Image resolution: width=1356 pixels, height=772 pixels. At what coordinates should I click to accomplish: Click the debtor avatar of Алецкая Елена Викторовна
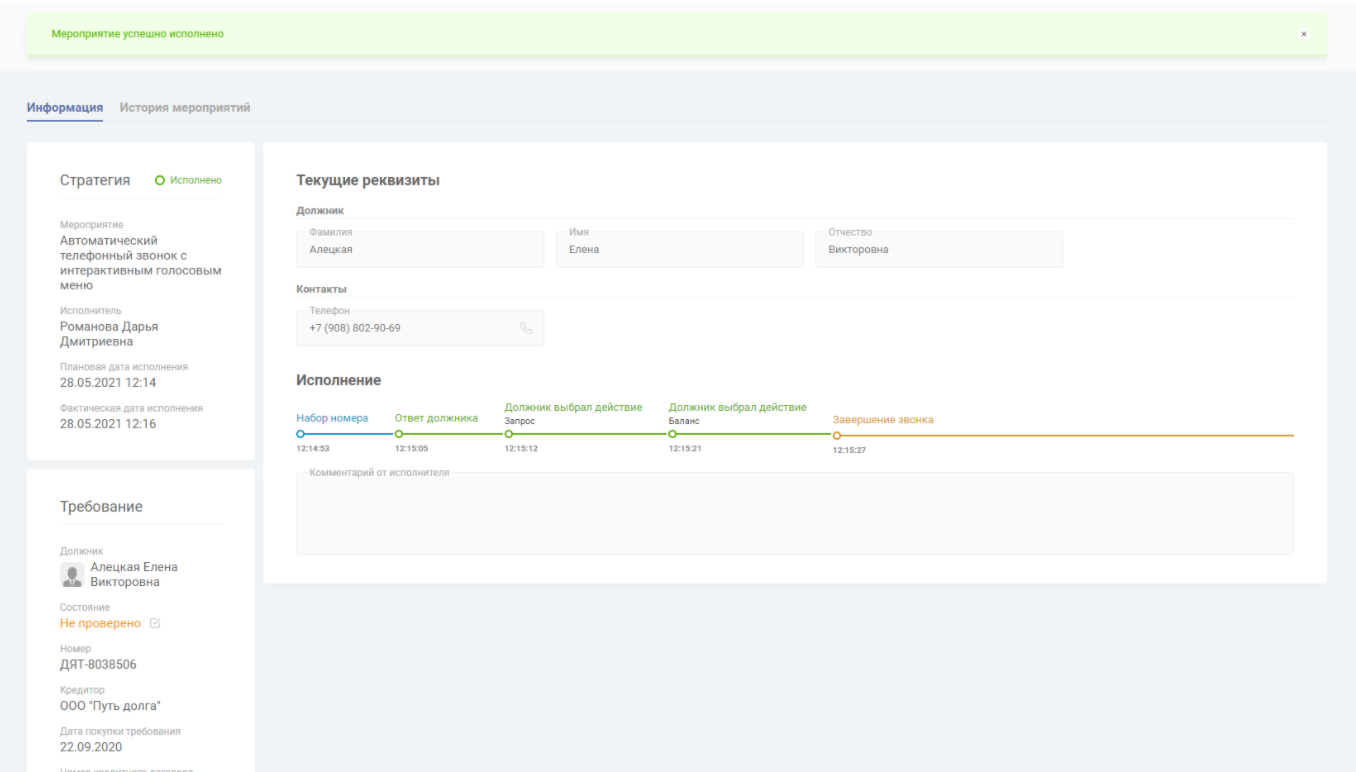pos(72,575)
